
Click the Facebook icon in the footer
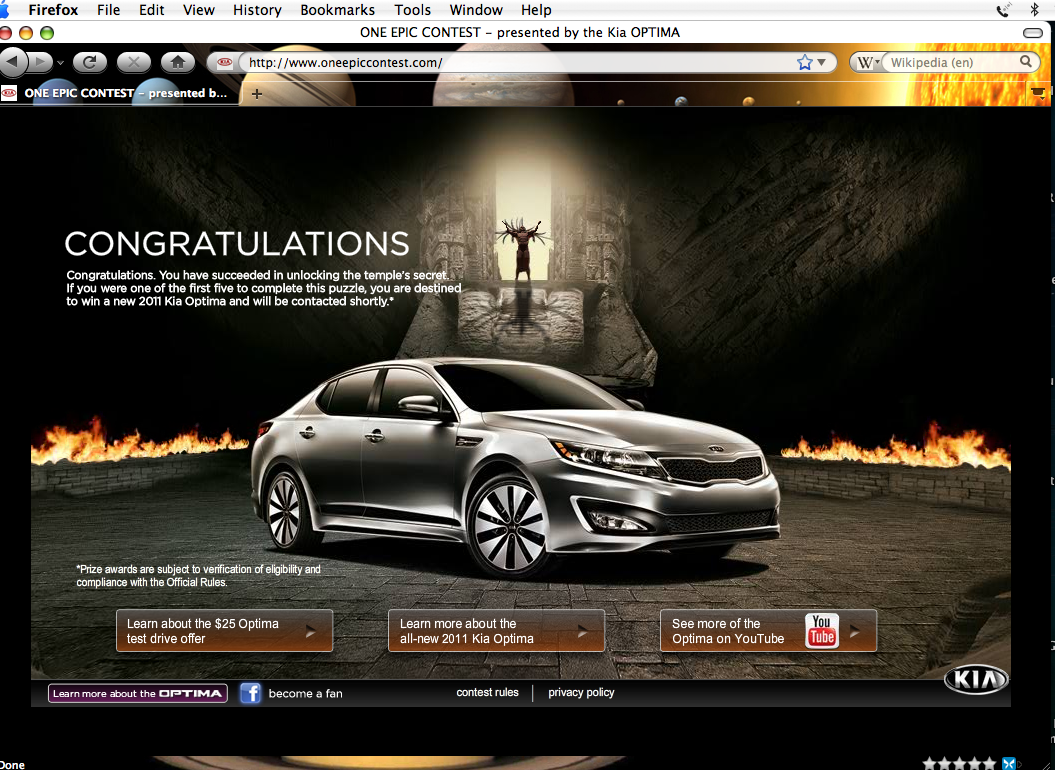click(250, 693)
